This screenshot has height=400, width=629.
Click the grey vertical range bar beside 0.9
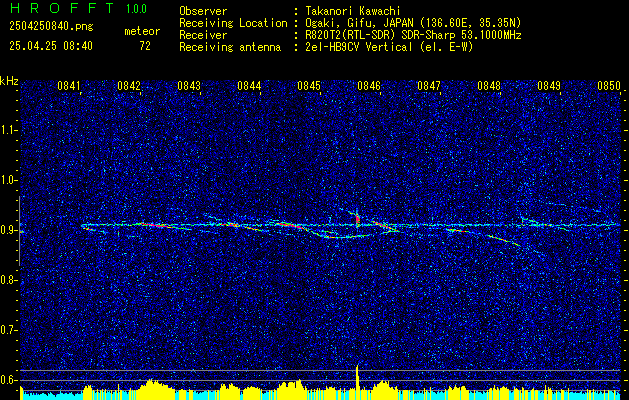click(x=19, y=231)
